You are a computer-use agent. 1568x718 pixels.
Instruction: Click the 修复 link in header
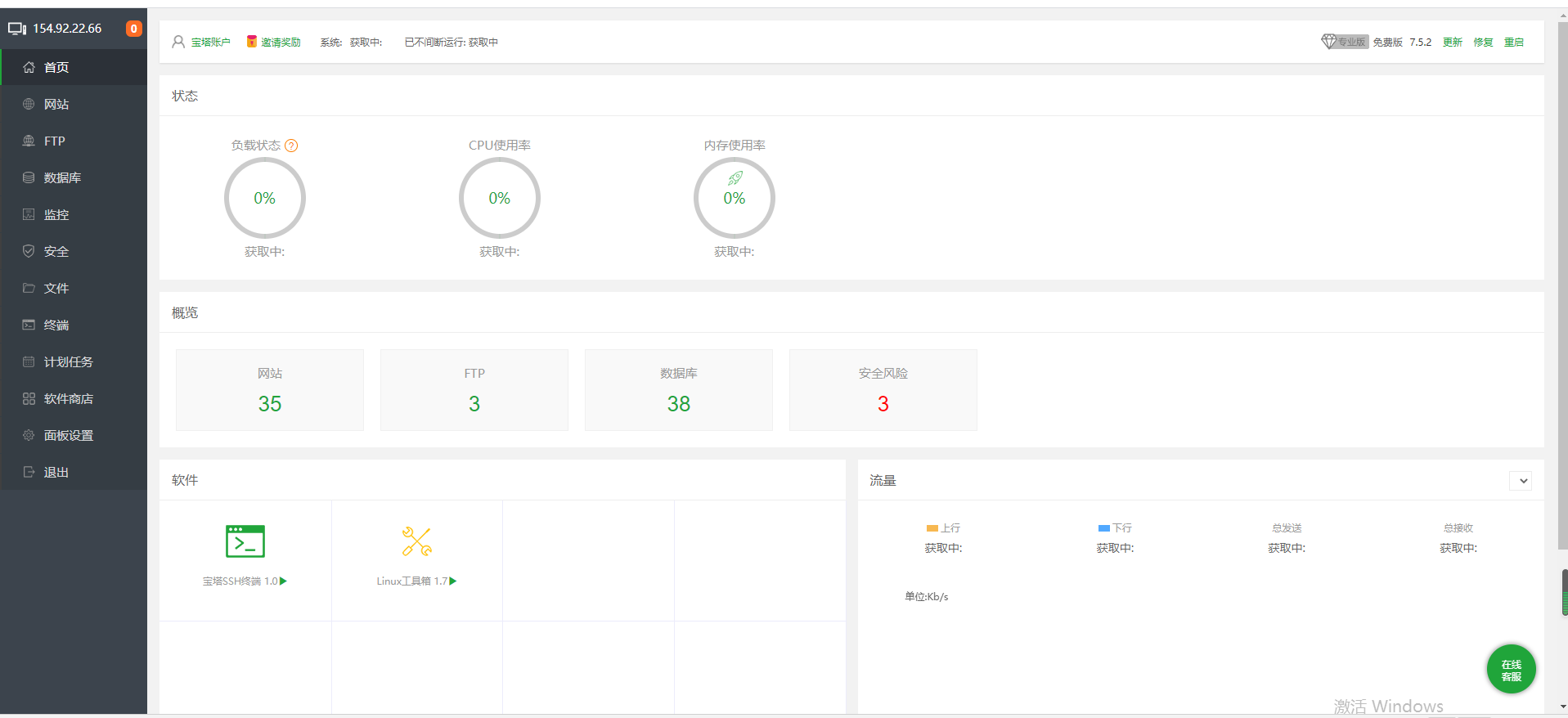(x=1483, y=42)
